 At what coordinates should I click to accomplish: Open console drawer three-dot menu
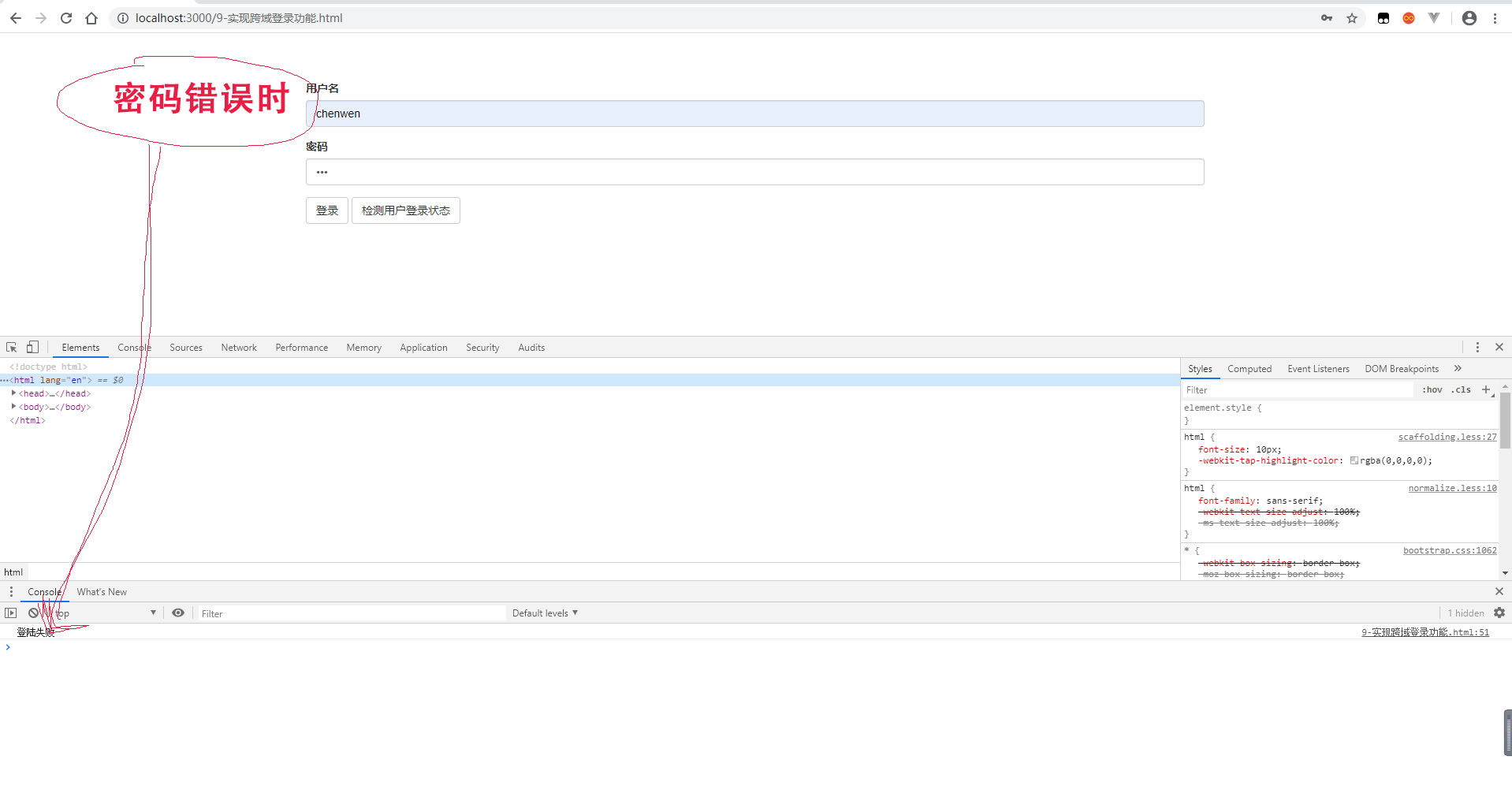(11, 591)
